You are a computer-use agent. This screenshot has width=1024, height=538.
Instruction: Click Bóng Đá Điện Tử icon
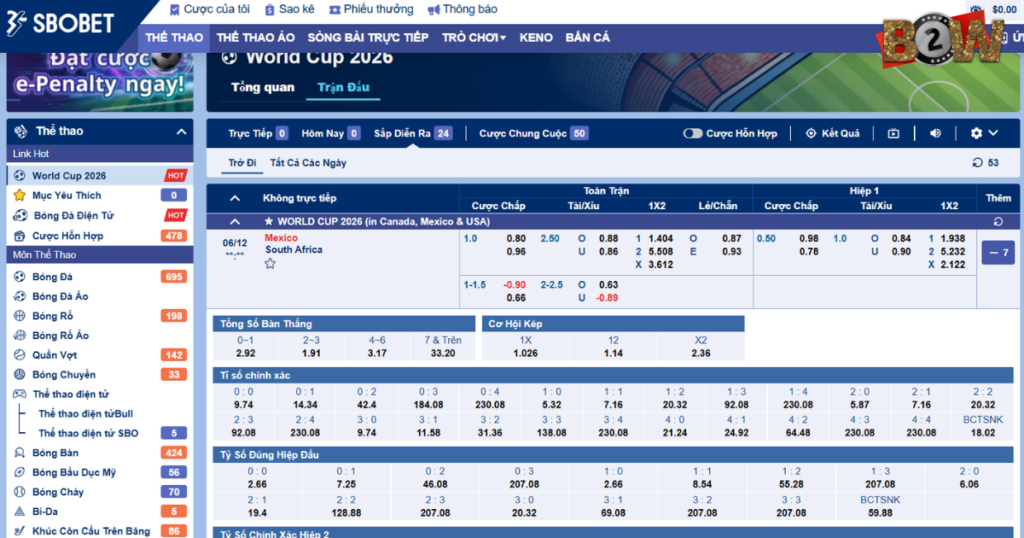(20, 215)
